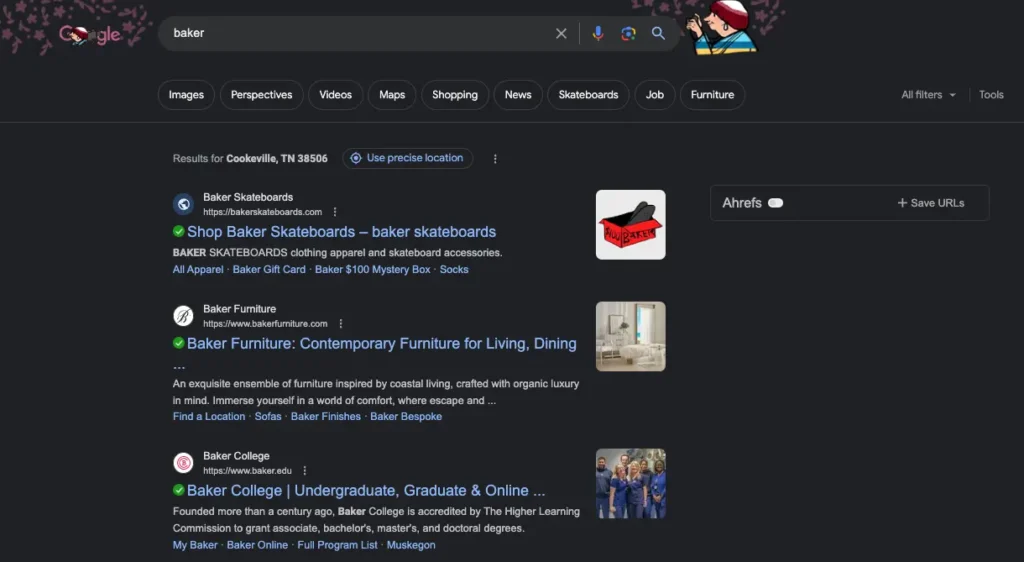Clear the search box with the X icon
The image size is (1024, 562).
coord(561,33)
